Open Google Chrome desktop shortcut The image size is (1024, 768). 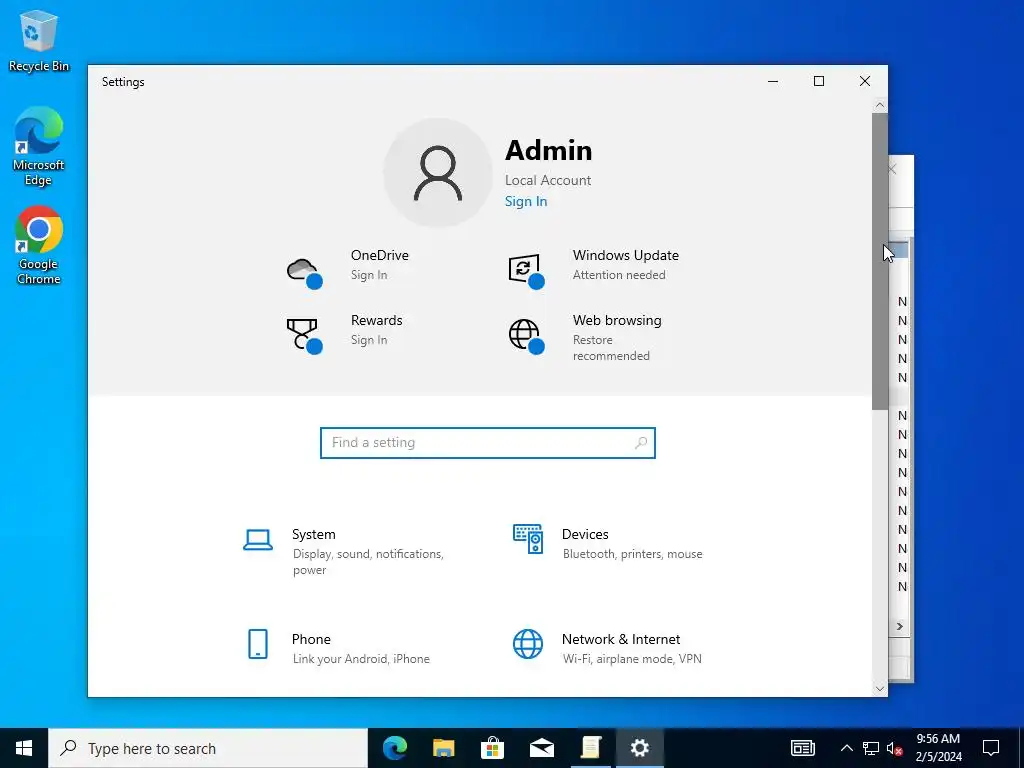[x=39, y=246]
